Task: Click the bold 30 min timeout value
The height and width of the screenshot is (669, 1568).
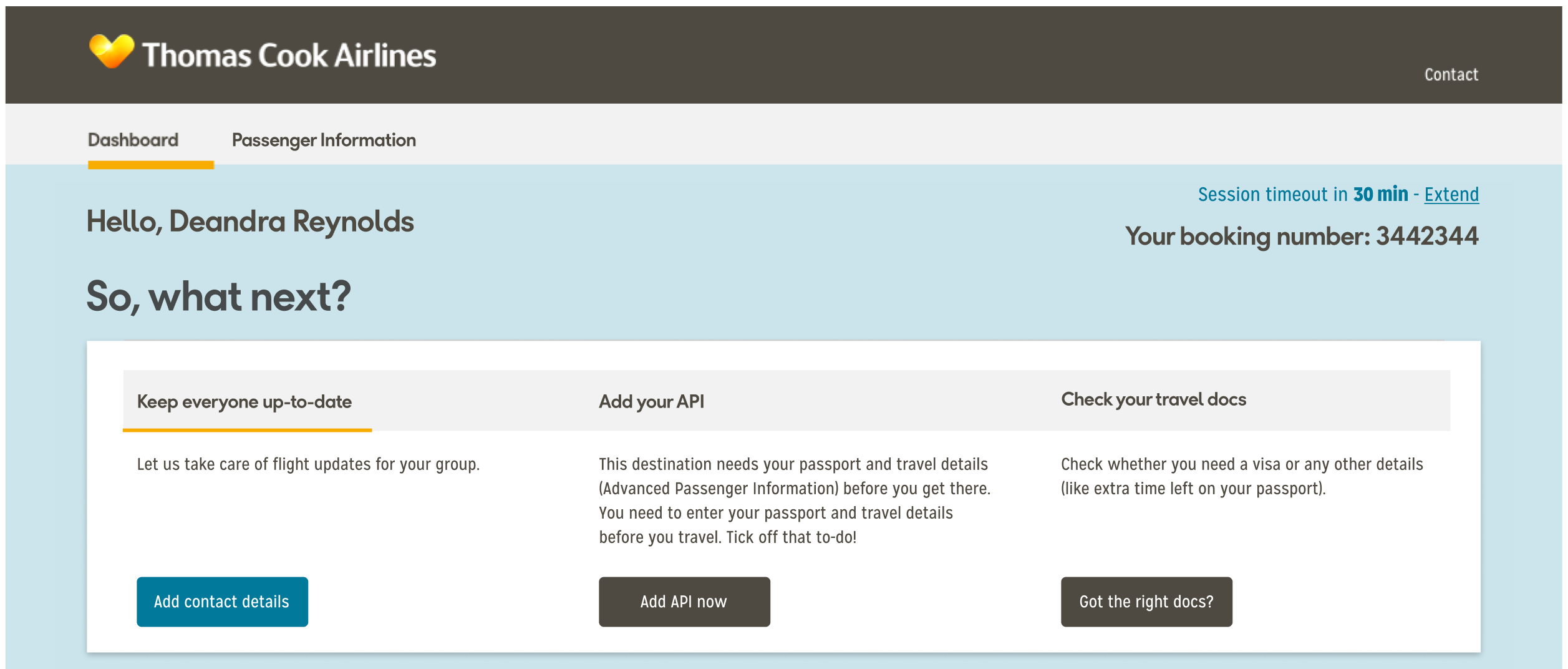Action: tap(1380, 195)
